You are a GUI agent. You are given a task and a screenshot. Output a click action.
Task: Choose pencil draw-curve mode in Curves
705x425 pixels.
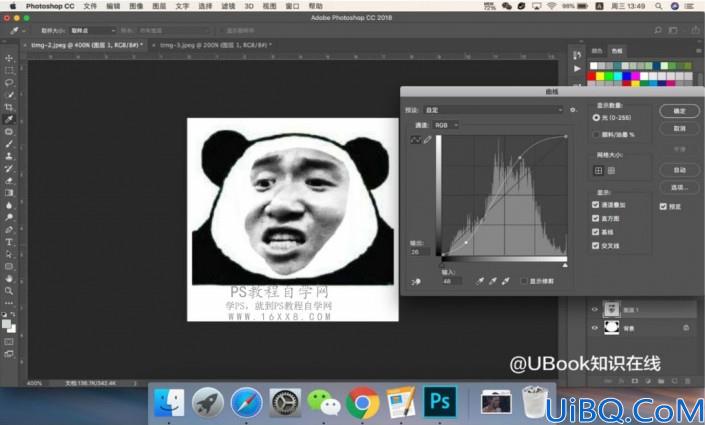click(x=427, y=140)
